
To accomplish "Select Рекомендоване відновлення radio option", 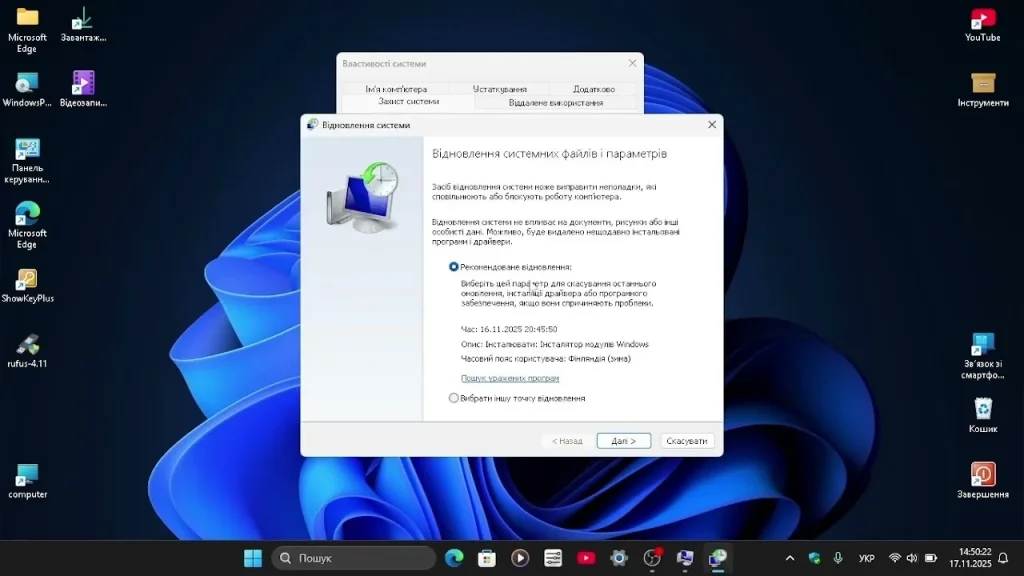I will [x=453, y=267].
